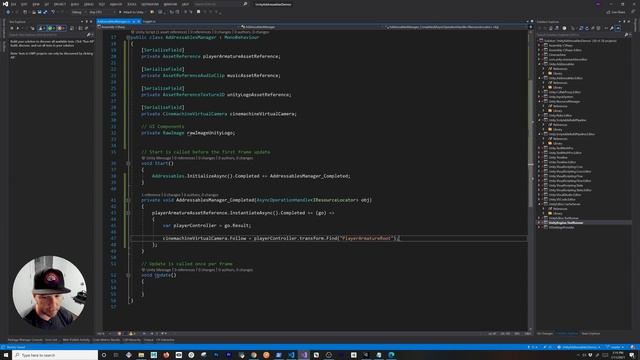Viewport: 640px width, 360px height.
Task: Click Run tests icon in Test Explorer
Action: [18, 28]
